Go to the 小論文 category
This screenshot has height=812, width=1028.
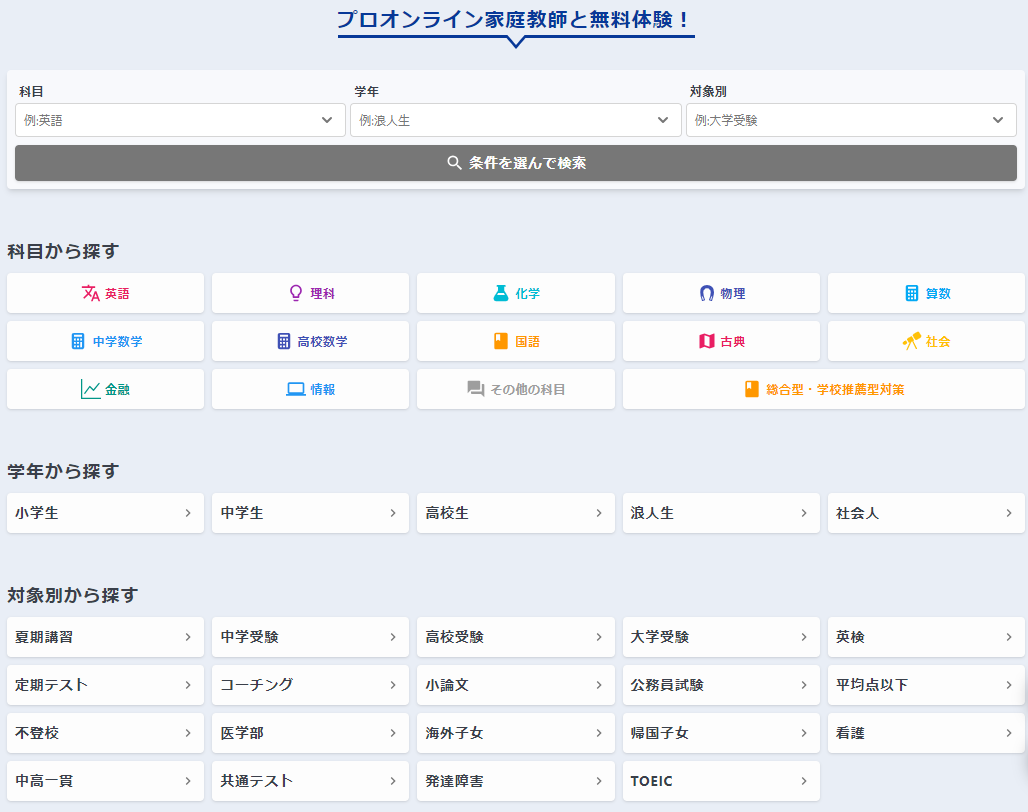pyautogui.click(x=515, y=684)
